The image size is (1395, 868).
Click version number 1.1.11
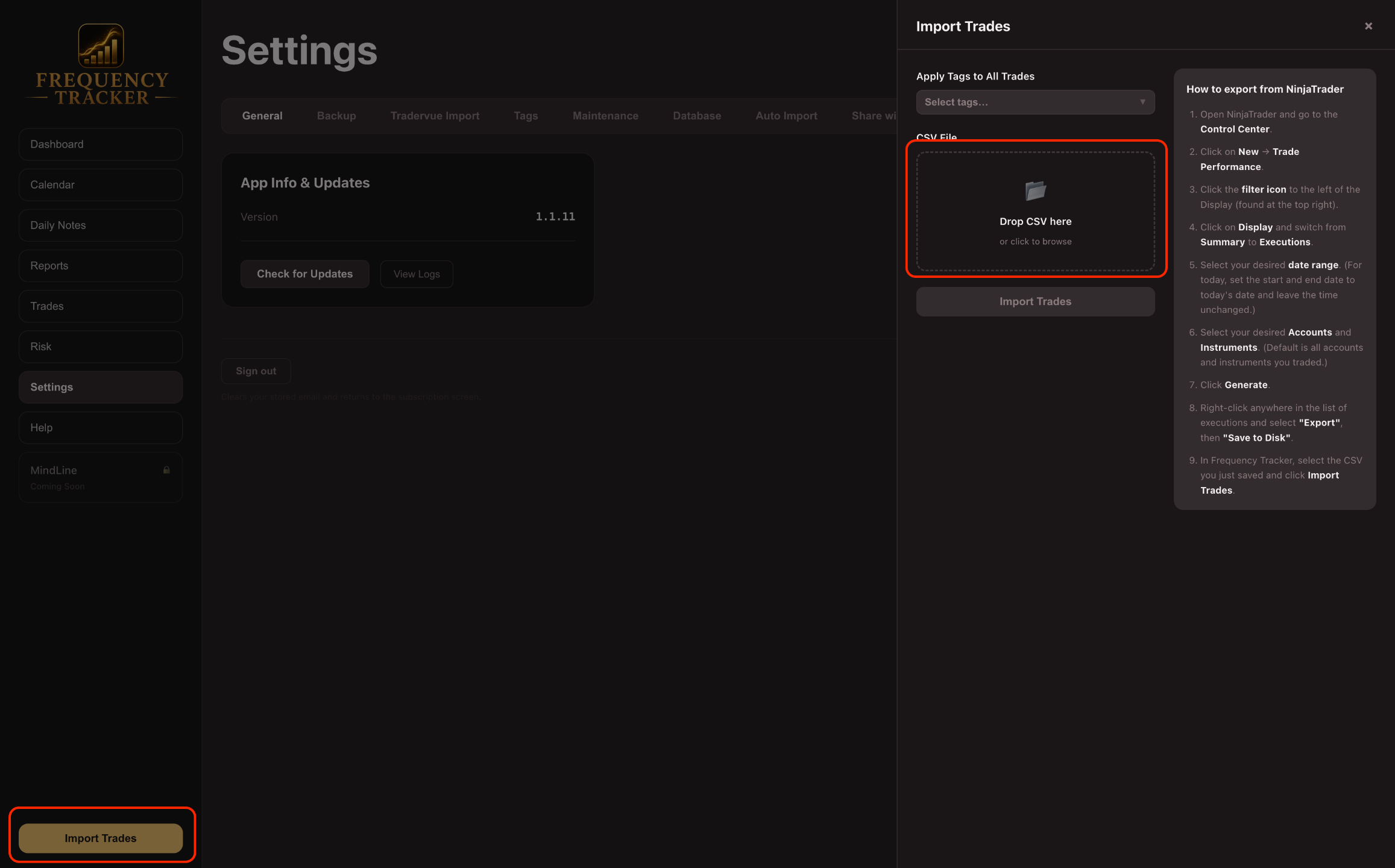(555, 216)
